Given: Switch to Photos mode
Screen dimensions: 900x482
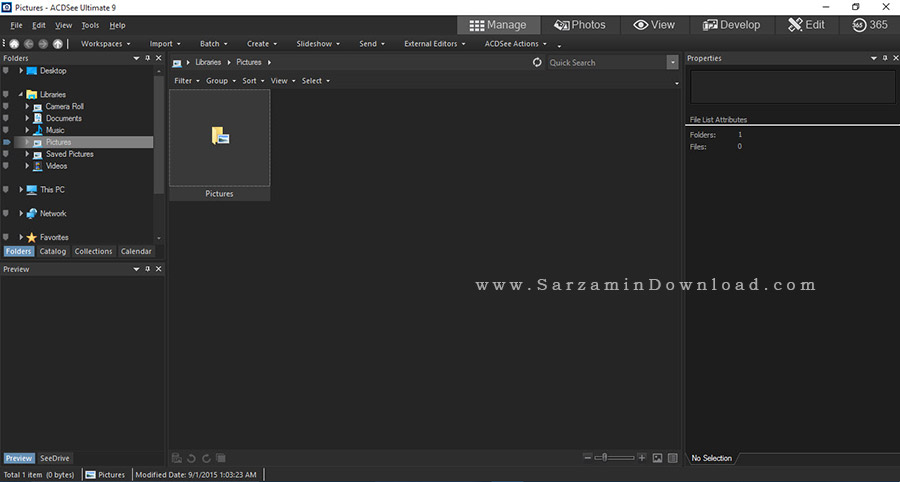Looking at the screenshot, I should [x=580, y=25].
